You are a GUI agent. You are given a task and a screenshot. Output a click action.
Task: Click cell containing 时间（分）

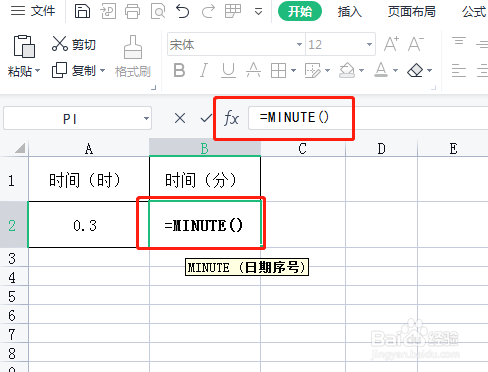205,179
